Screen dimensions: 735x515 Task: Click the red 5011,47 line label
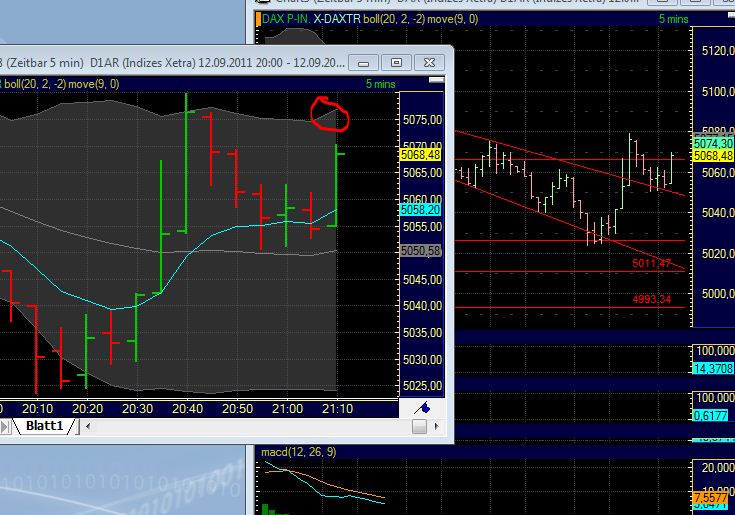click(652, 263)
